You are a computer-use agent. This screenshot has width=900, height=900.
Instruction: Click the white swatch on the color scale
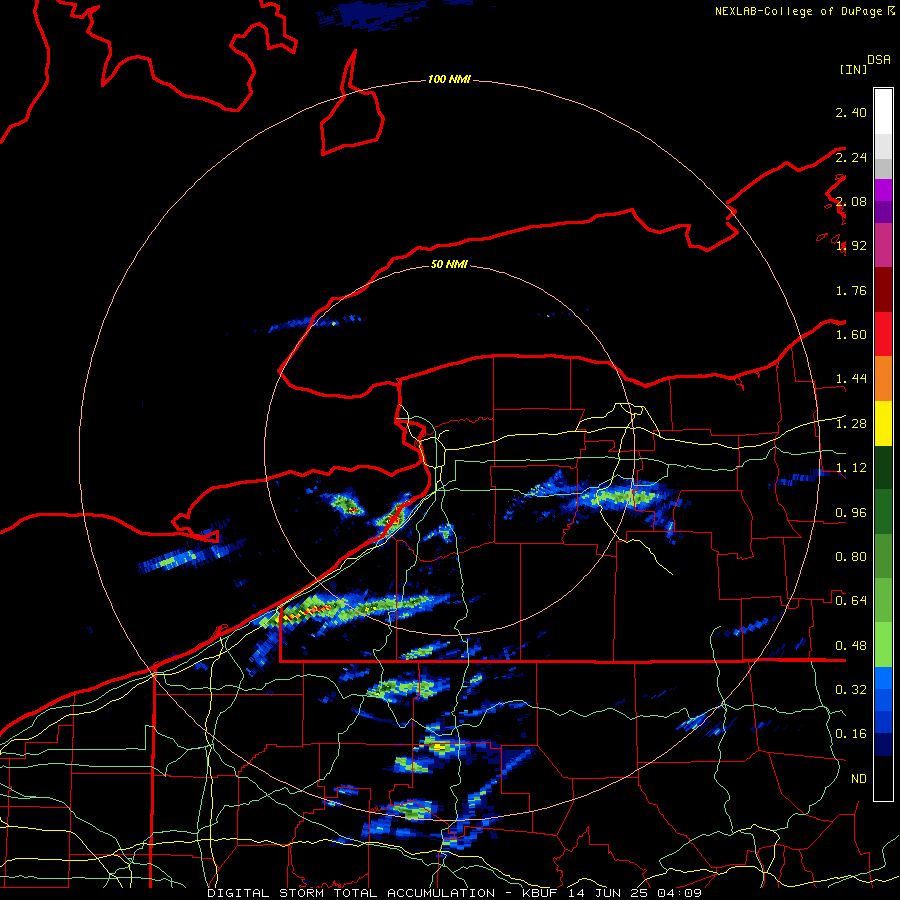point(883,112)
